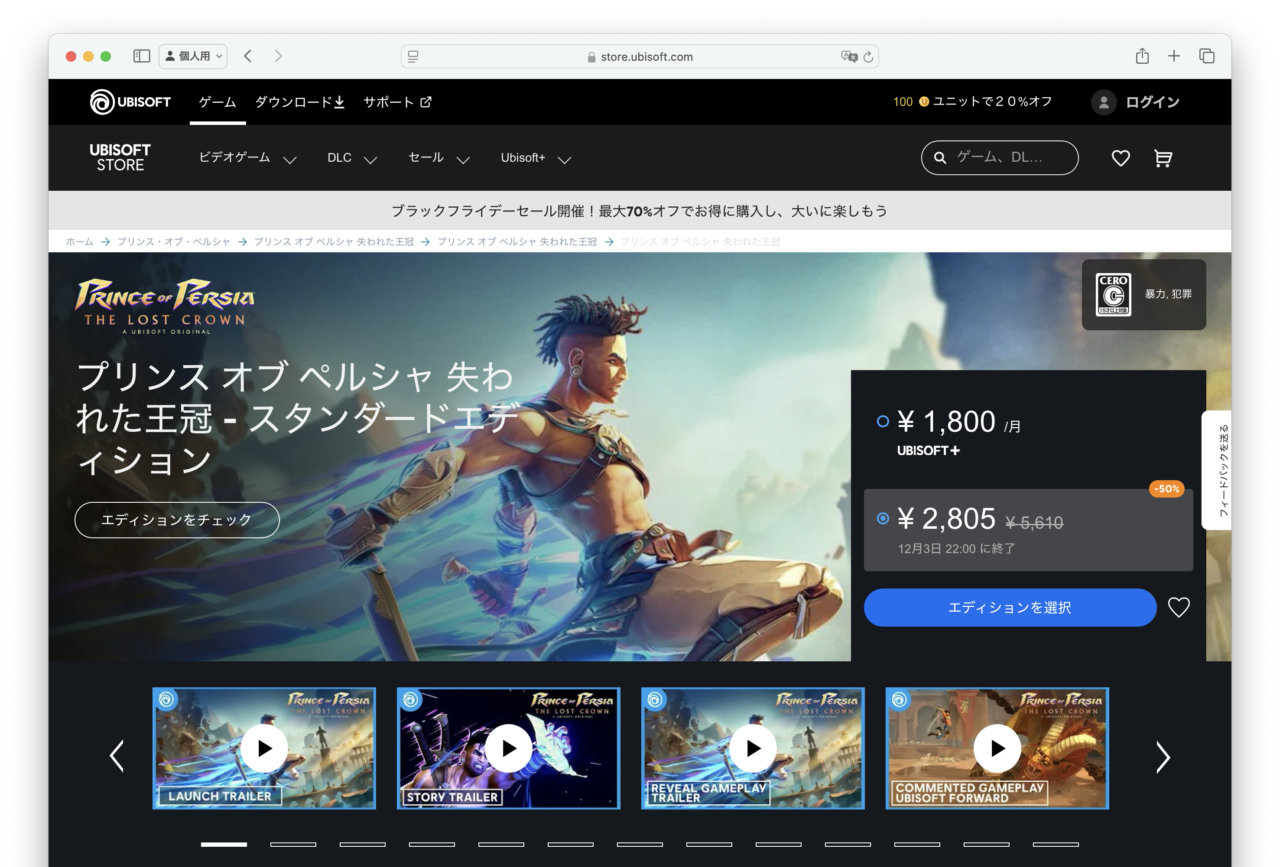1280x867 pixels.
Task: Click the blue エディションを選択 button
Action: (x=1010, y=608)
